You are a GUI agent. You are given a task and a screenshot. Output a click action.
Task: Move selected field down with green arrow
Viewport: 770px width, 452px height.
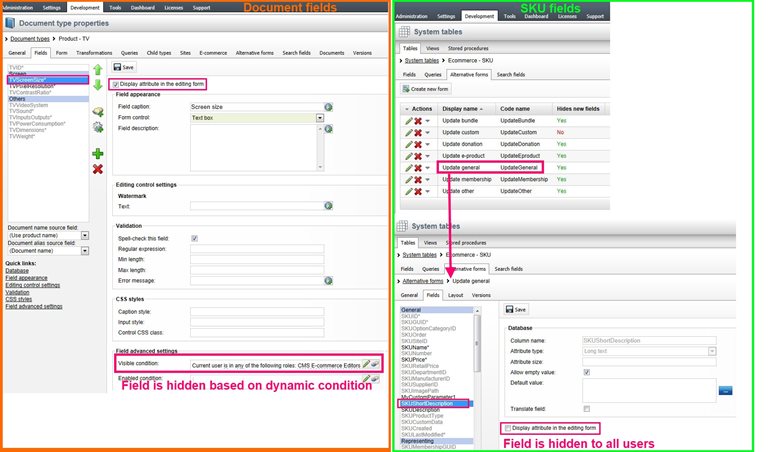98,85
